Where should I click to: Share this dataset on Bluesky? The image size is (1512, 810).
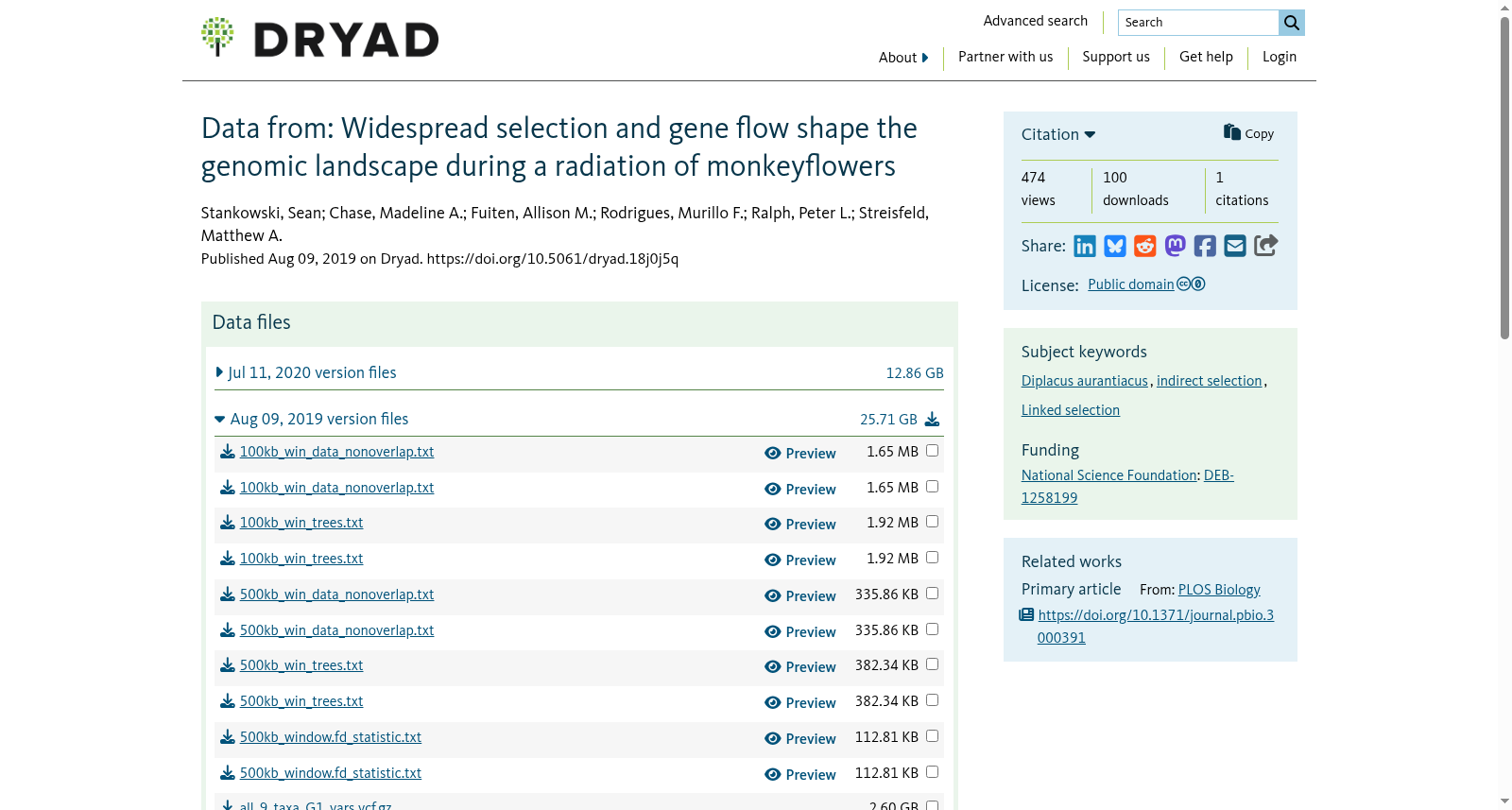click(1115, 247)
